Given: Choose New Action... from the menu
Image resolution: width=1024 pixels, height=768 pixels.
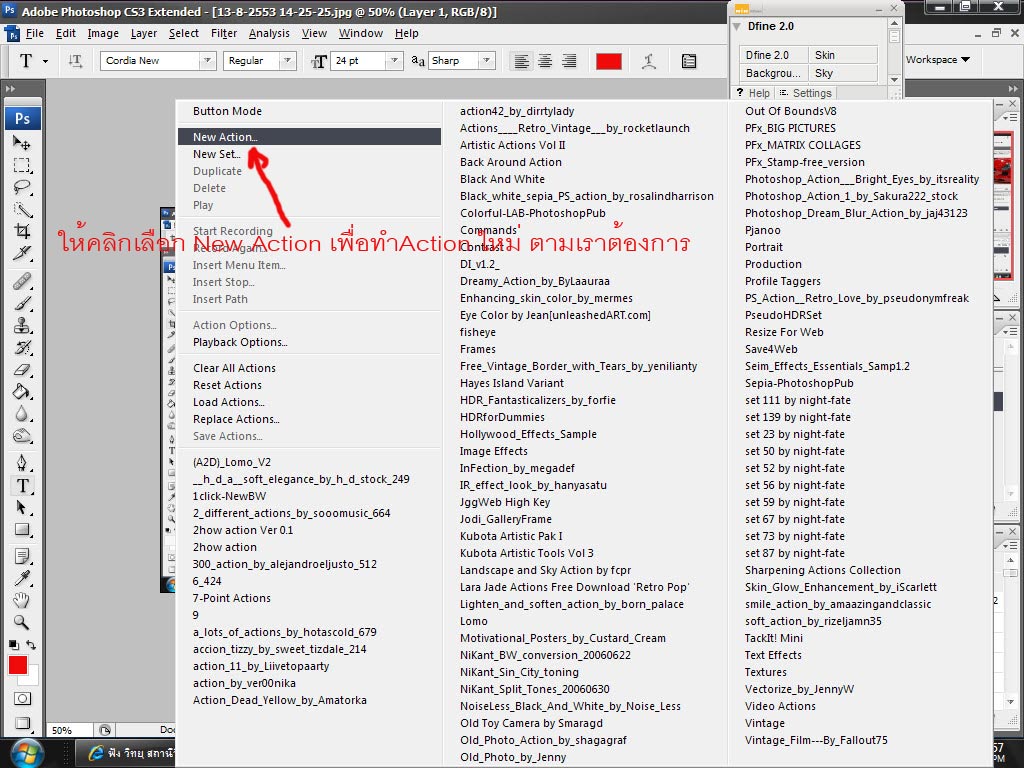Looking at the screenshot, I should (310, 136).
